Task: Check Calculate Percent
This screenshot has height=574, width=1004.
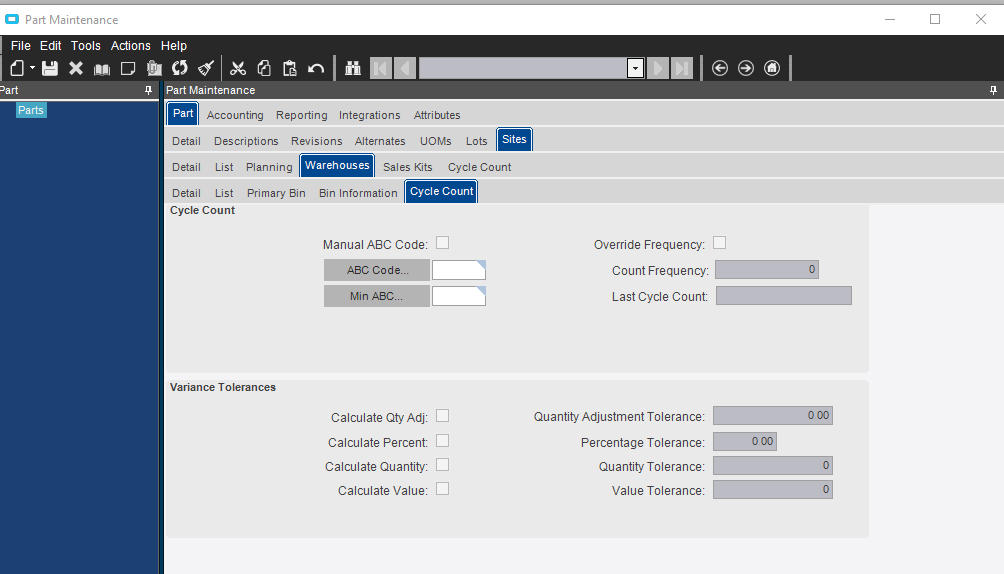Action: pyautogui.click(x=442, y=441)
